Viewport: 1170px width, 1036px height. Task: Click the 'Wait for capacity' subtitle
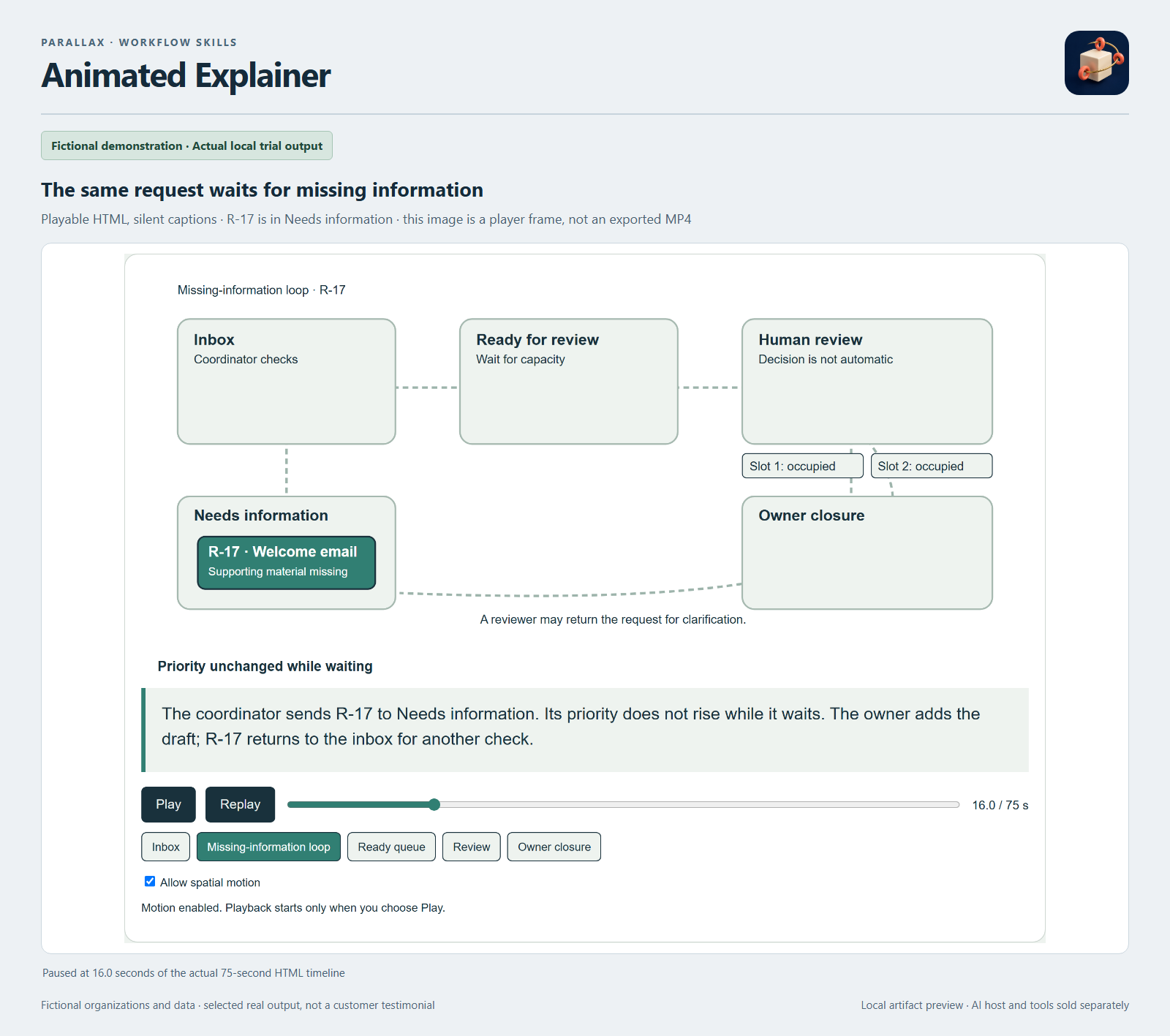click(x=521, y=359)
